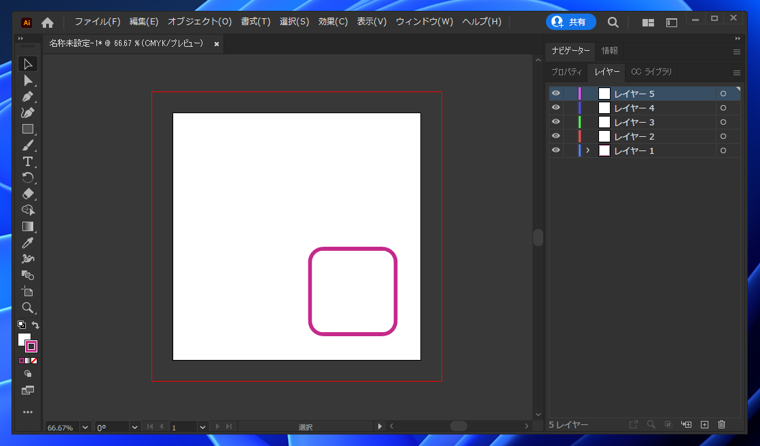Expand レイヤー 1 contents
Image resolution: width=760 pixels, height=446 pixels.
587,151
